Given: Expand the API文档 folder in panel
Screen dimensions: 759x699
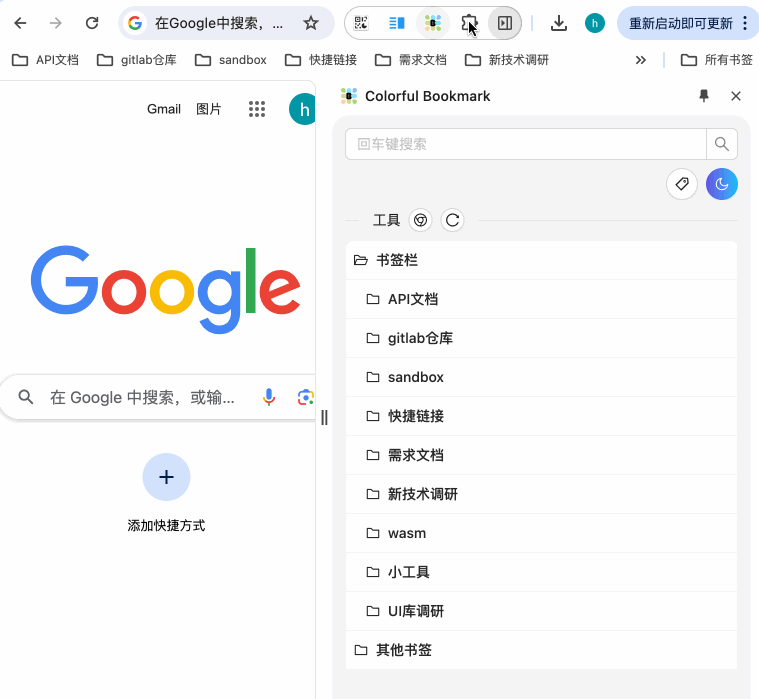Looking at the screenshot, I should pyautogui.click(x=541, y=299).
